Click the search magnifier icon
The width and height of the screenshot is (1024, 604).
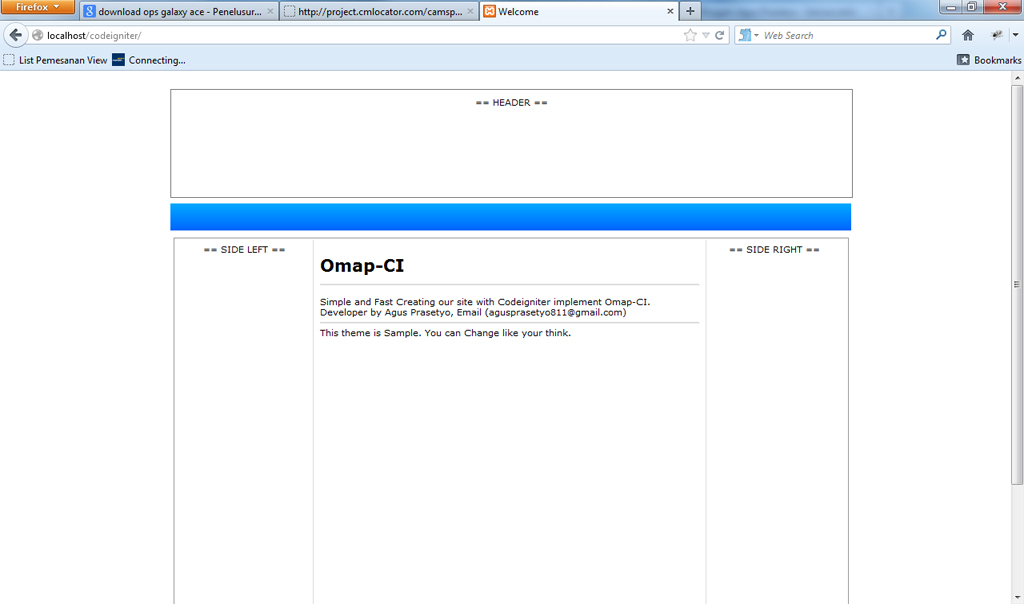(x=941, y=35)
